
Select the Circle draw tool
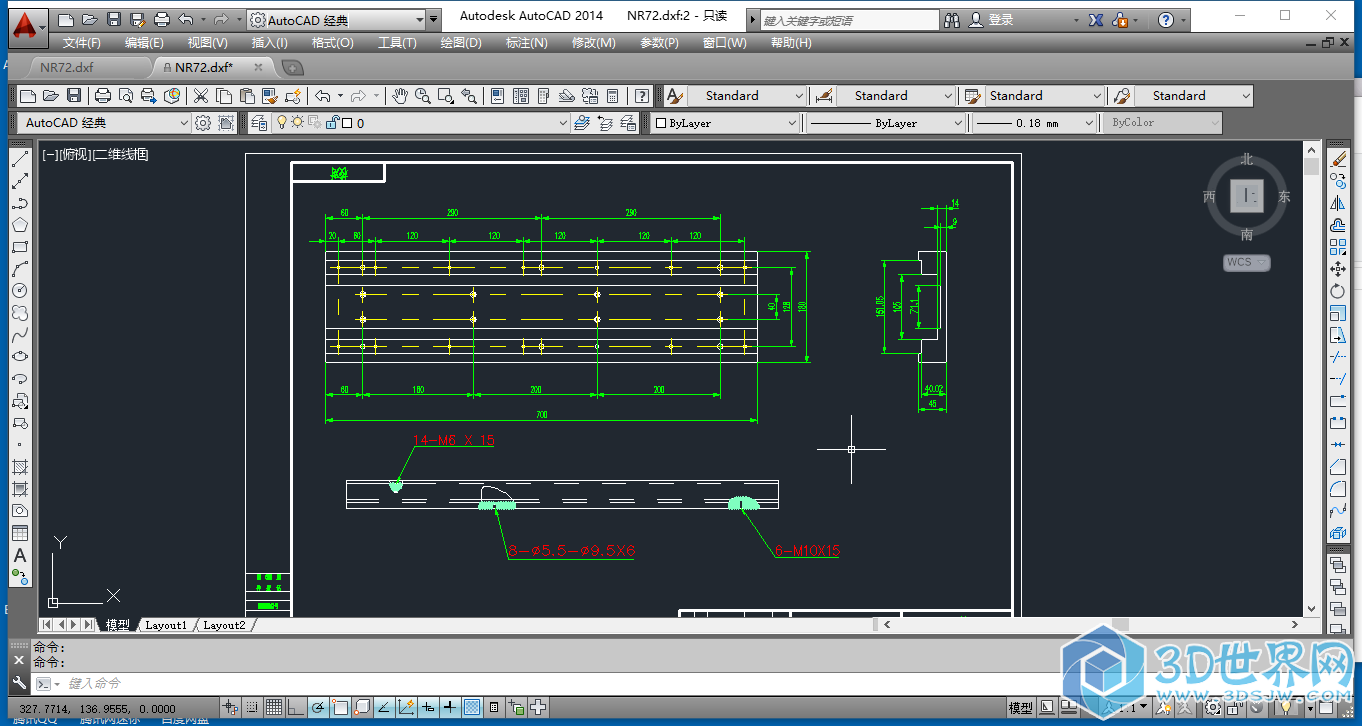(x=19, y=291)
